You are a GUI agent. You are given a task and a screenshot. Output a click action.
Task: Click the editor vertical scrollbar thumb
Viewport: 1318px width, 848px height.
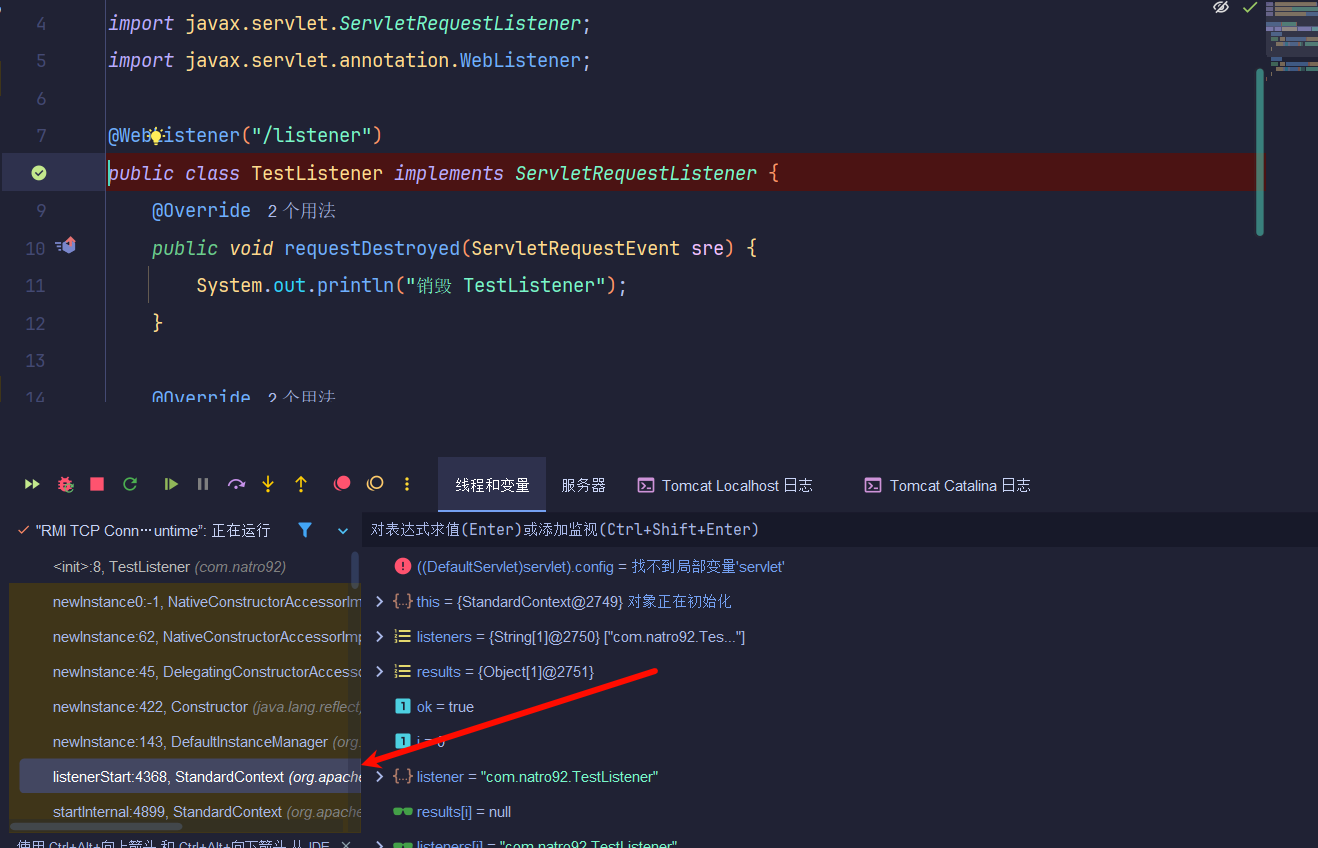[1260, 152]
